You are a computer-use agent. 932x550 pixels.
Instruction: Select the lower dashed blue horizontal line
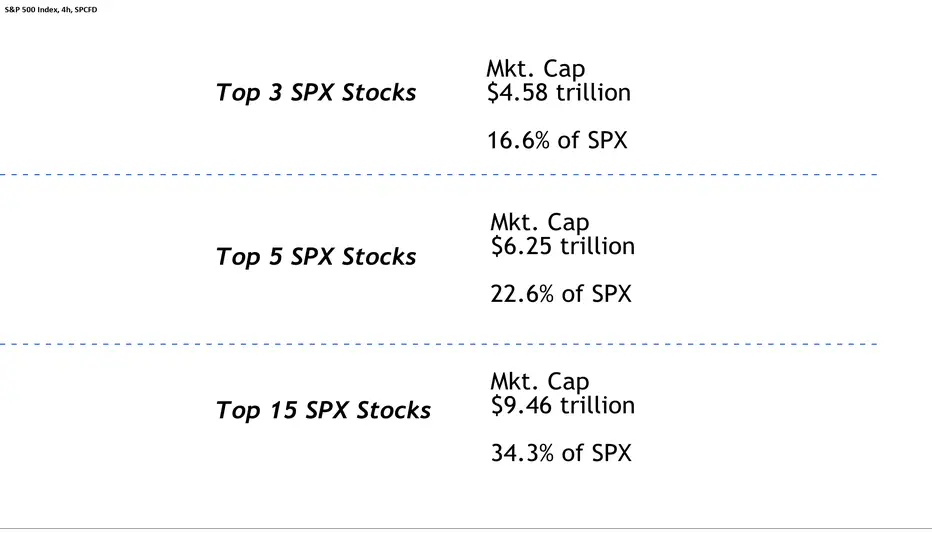[x=439, y=344]
